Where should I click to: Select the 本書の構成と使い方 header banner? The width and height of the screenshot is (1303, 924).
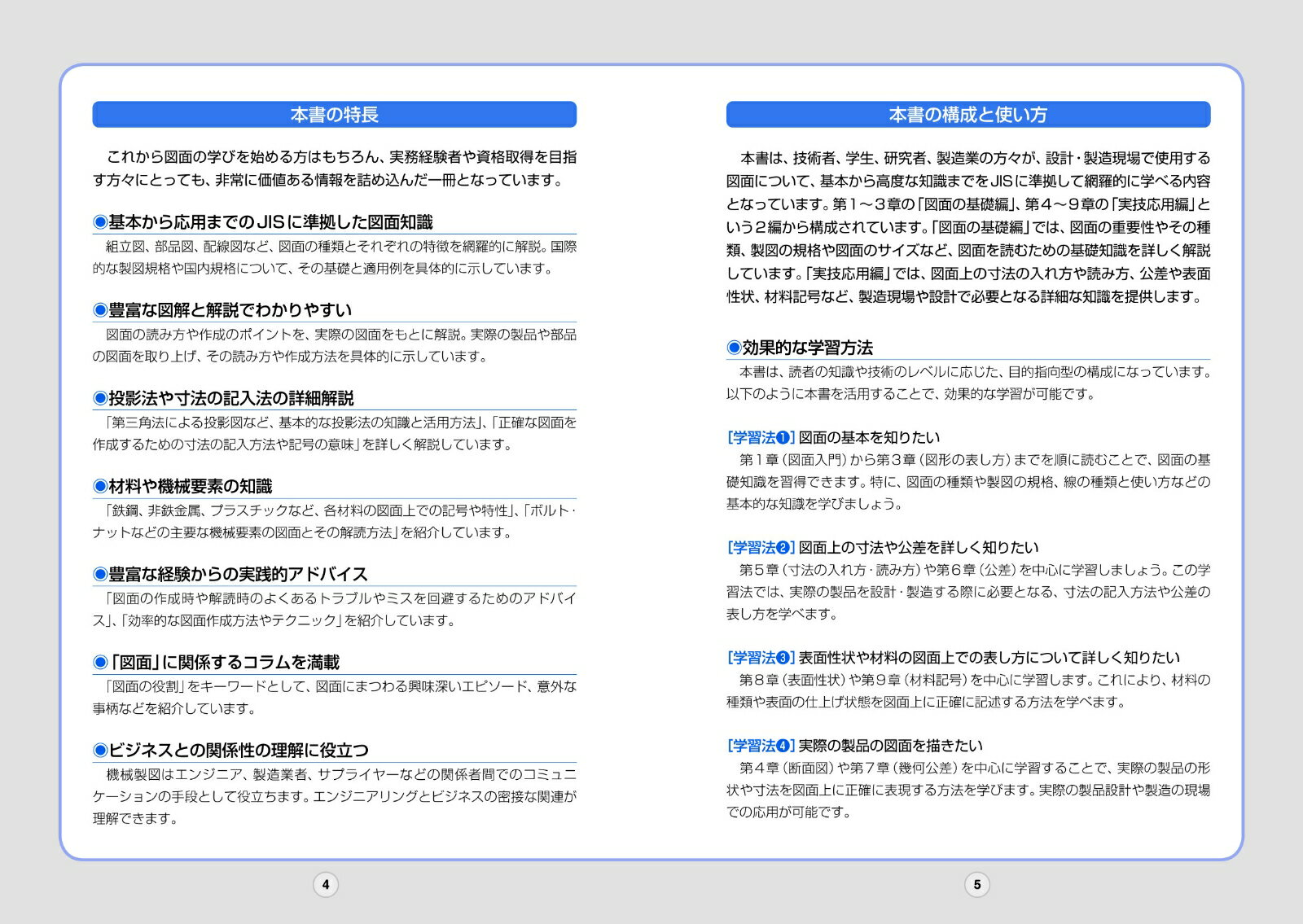click(x=967, y=115)
